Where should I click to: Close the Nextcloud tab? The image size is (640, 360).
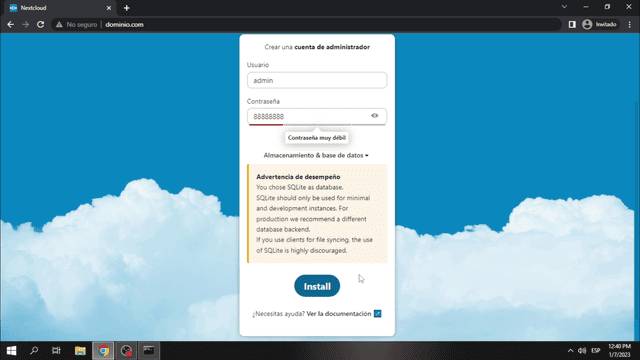click(109, 8)
